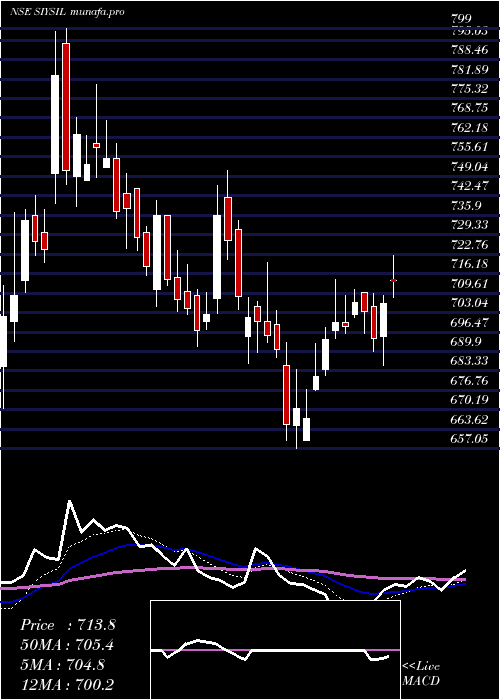Select the 703.04 price axis label
The width and height of the screenshot is (500, 700).
[469, 303]
